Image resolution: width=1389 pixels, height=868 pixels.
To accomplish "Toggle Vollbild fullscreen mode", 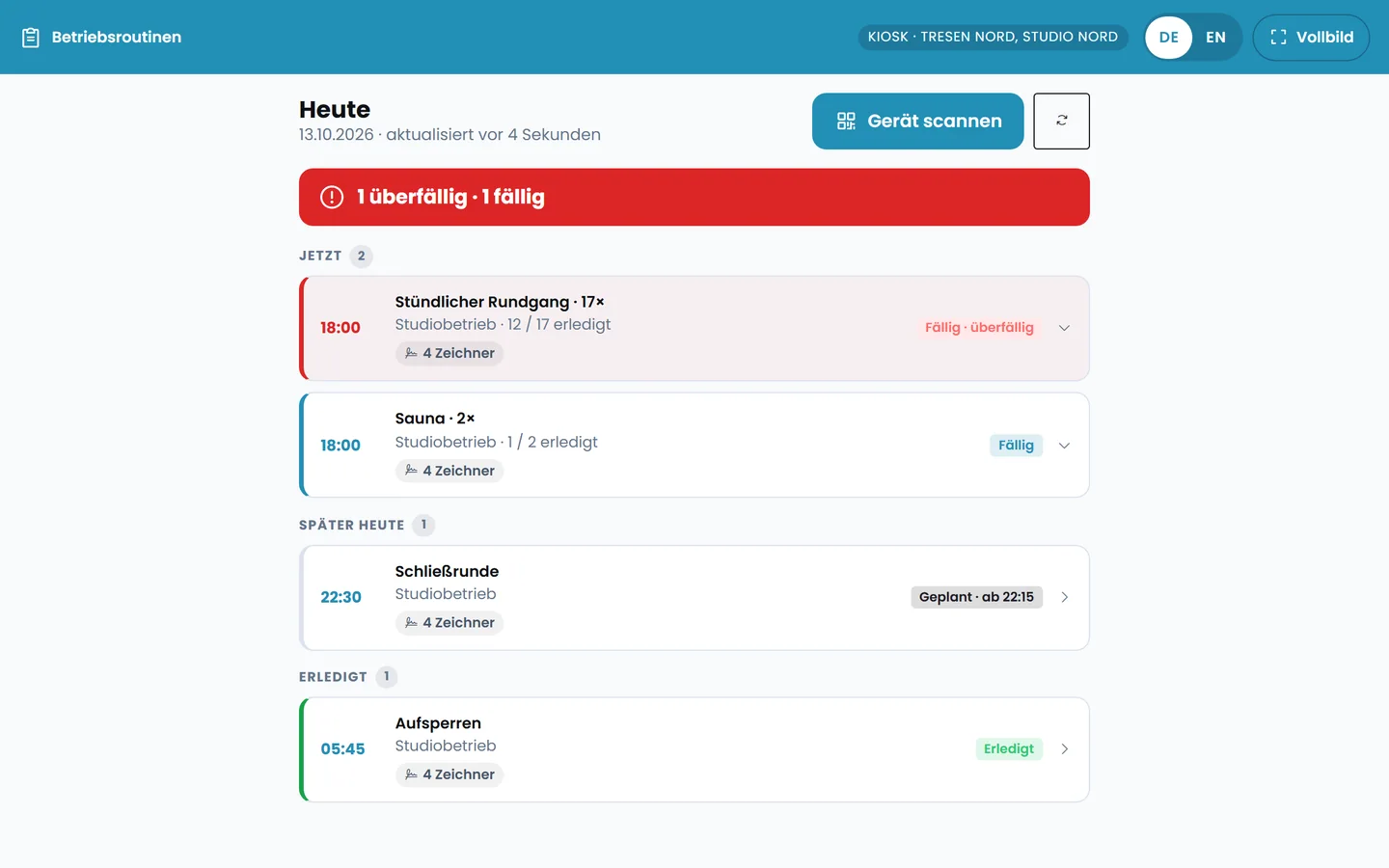I will (x=1311, y=37).
